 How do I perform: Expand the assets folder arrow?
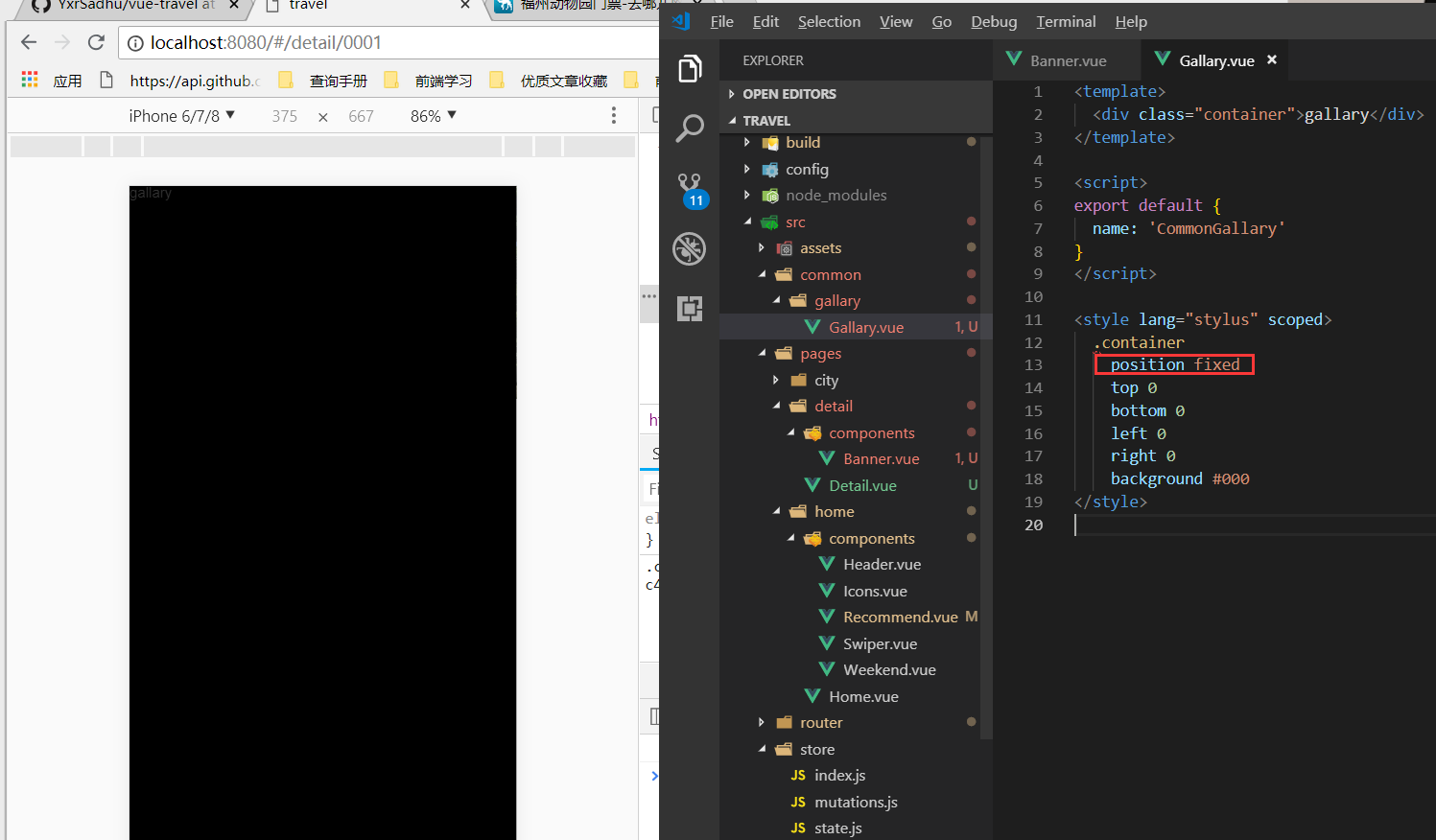762,247
